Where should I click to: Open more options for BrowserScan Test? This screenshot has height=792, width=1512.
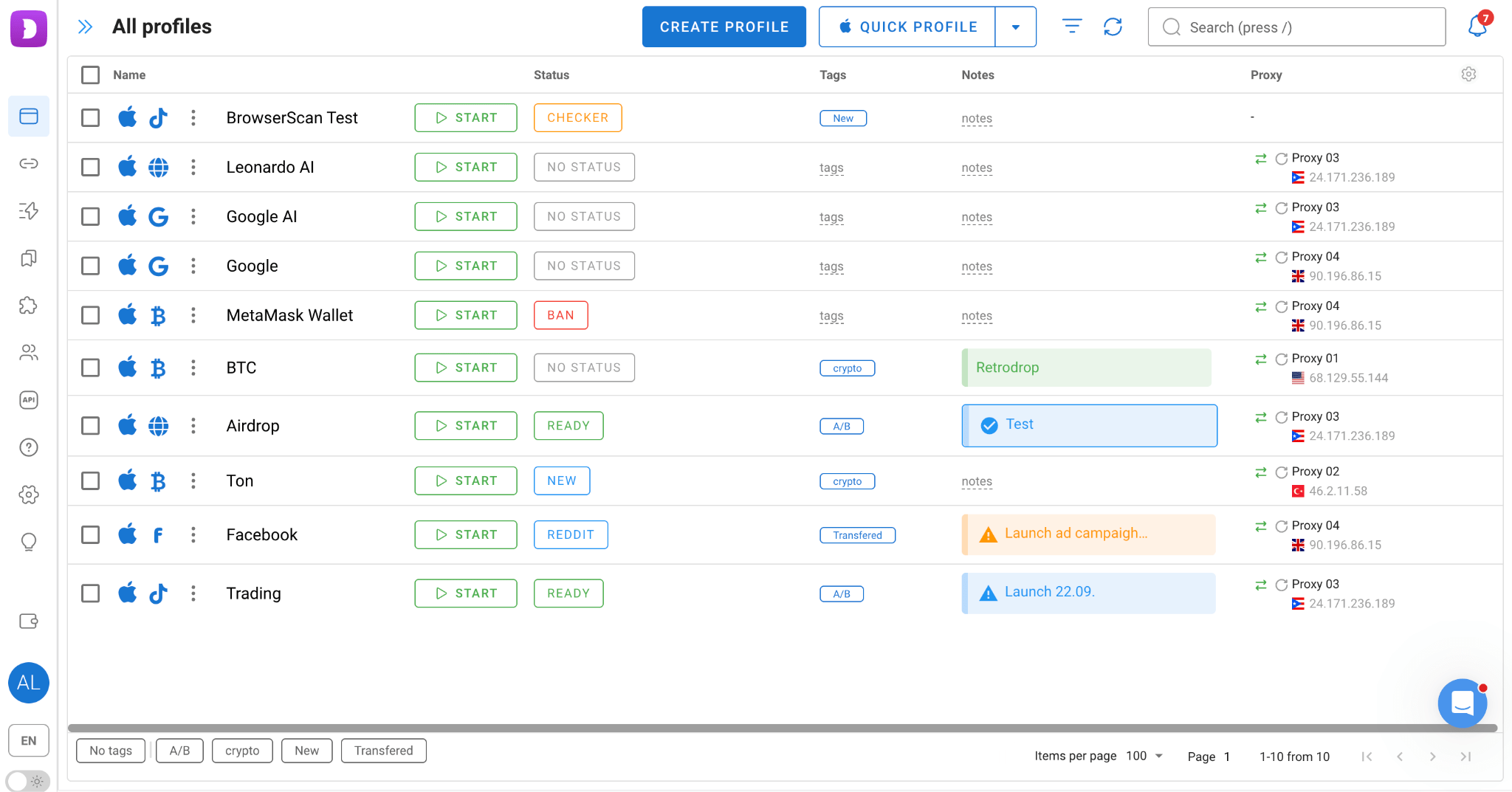click(x=193, y=117)
